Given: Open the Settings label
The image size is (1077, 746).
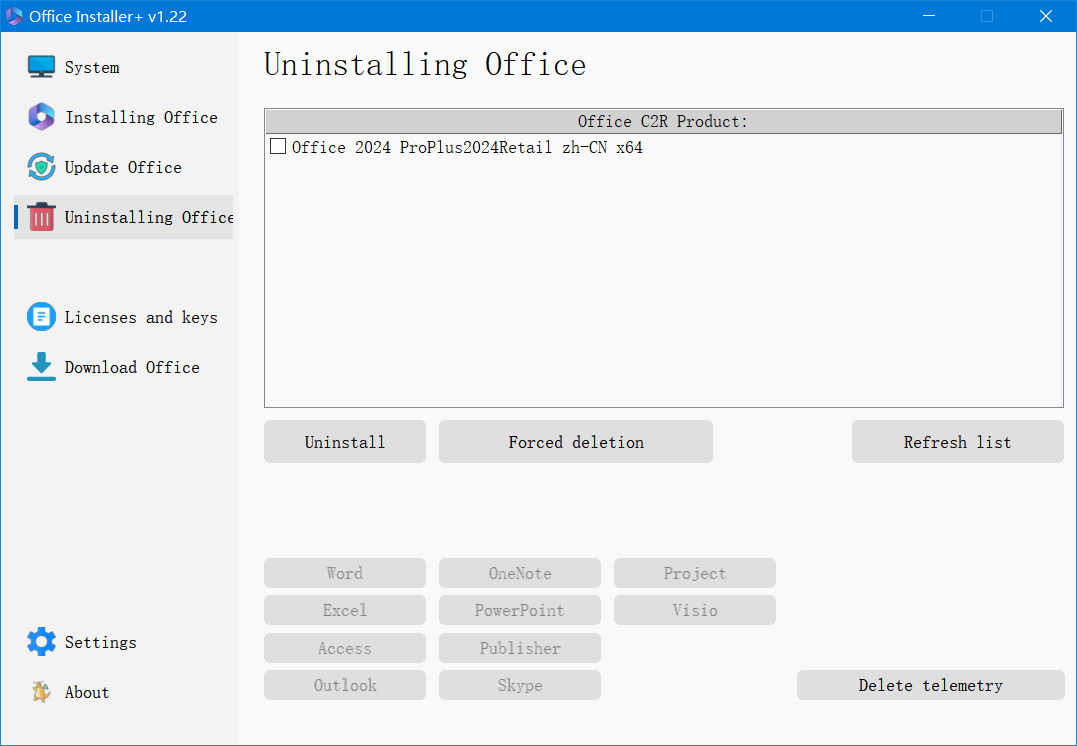Looking at the screenshot, I should click(100, 642).
